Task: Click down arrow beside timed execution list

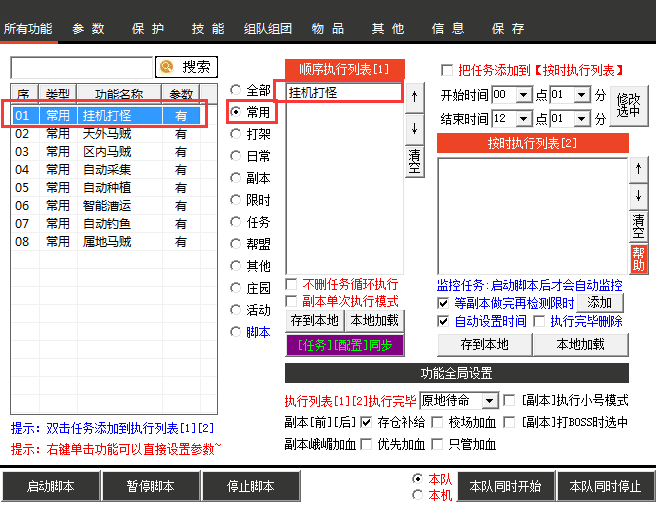Action: coord(637,195)
